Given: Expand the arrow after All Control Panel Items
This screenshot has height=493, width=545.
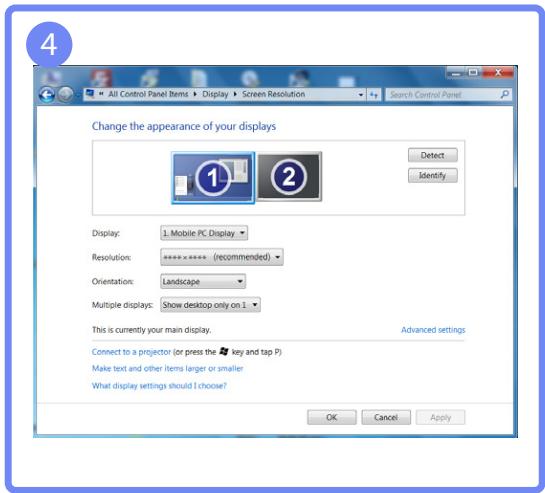Looking at the screenshot, I should point(195,94).
